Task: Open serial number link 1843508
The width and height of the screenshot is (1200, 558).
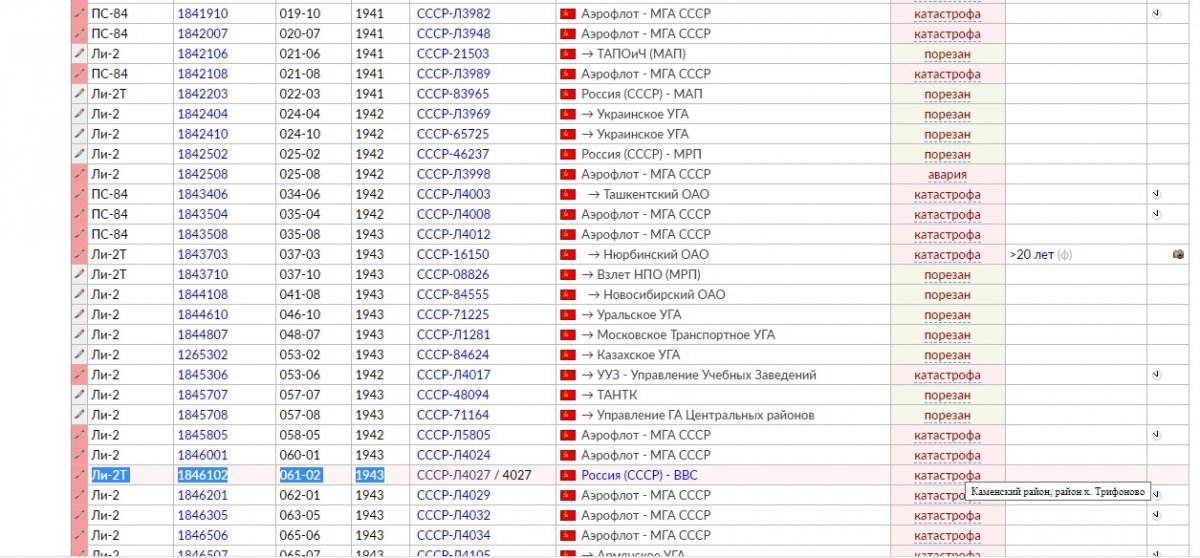Action: [x=202, y=234]
